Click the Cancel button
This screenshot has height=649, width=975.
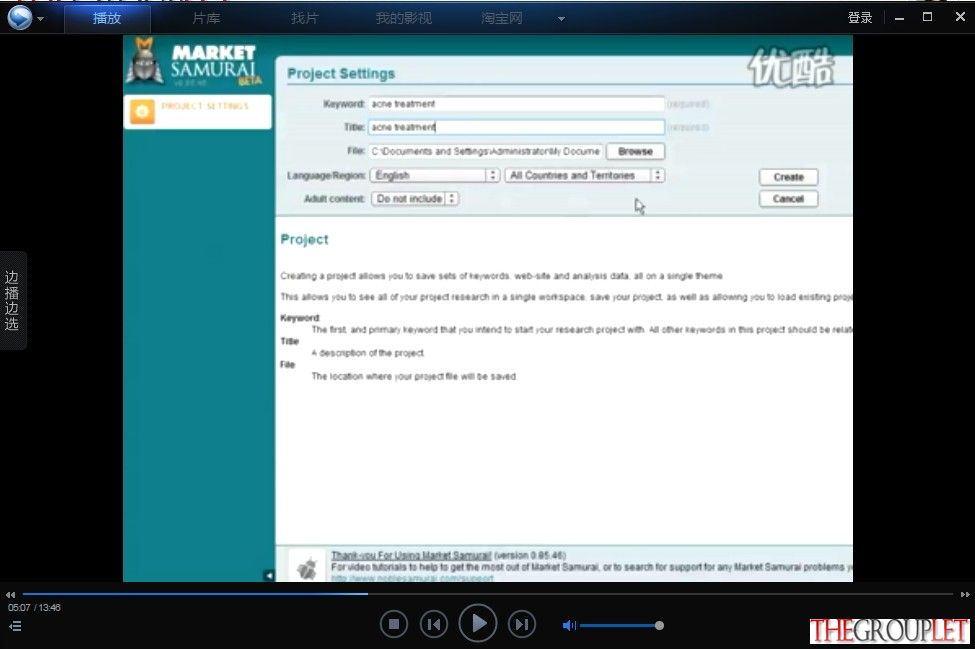(x=788, y=199)
